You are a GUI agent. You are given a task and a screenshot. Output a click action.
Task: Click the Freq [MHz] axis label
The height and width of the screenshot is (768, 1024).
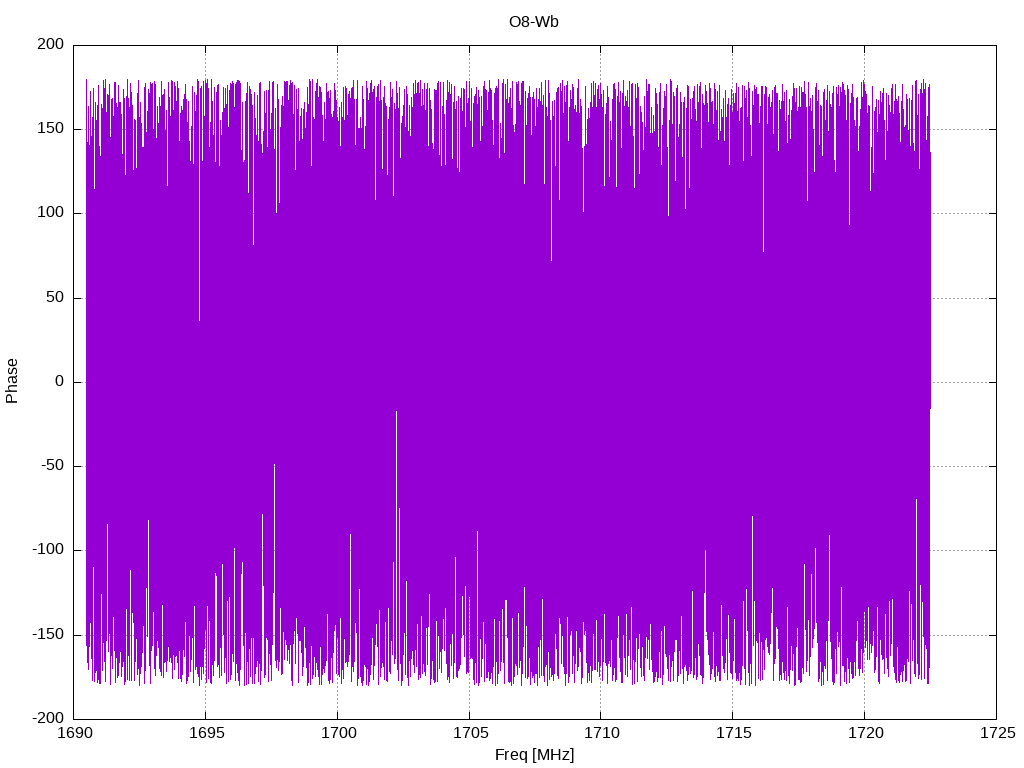point(534,755)
